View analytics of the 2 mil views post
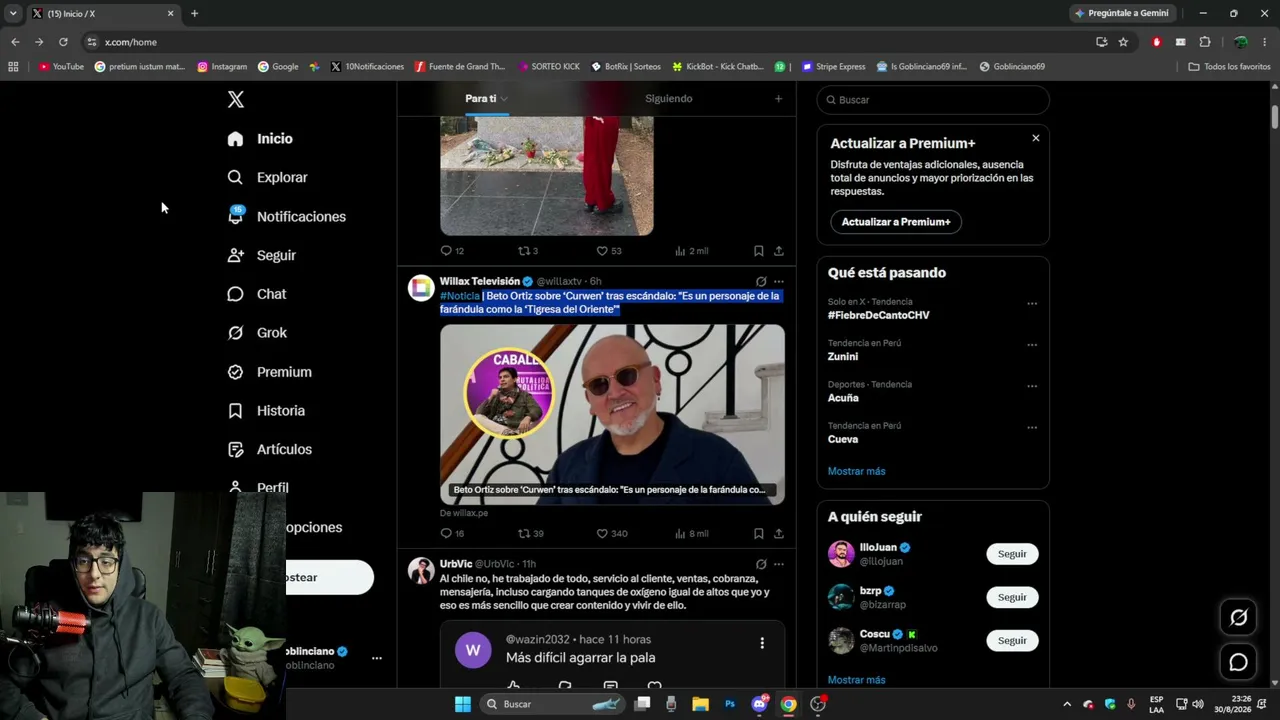1280x720 pixels. coord(691,251)
